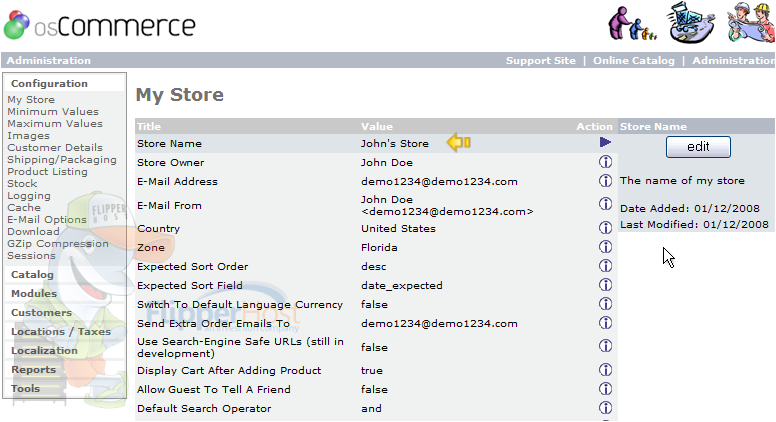776x422 pixels.
Task: Open the Online Catalog link
Action: [x=633, y=60]
